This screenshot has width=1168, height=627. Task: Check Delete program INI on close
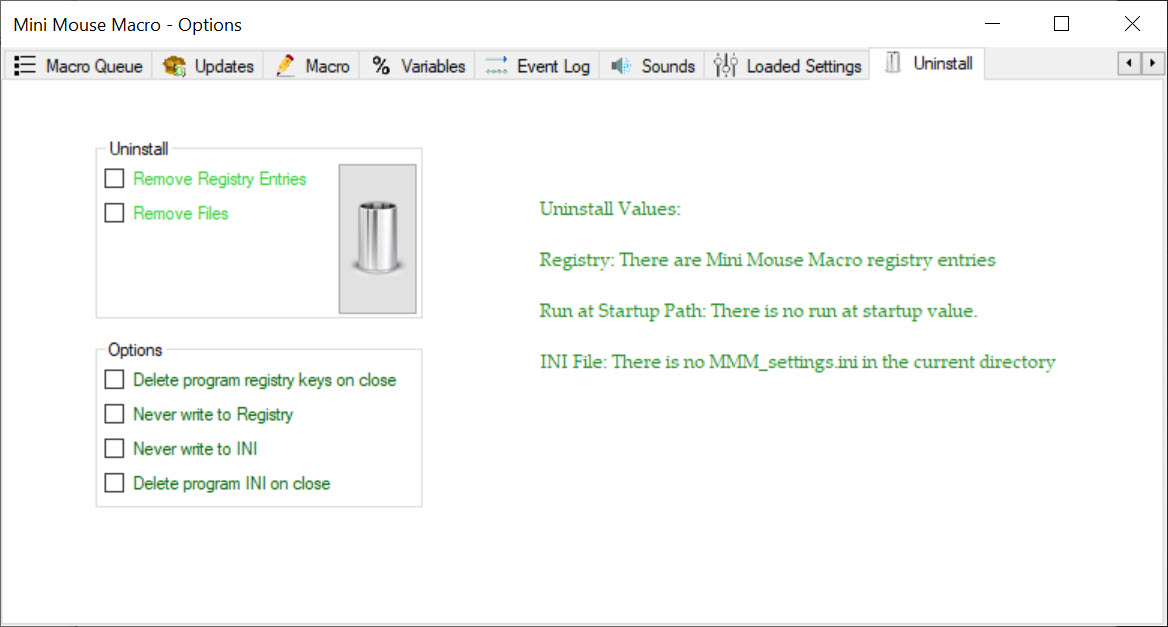coord(114,483)
